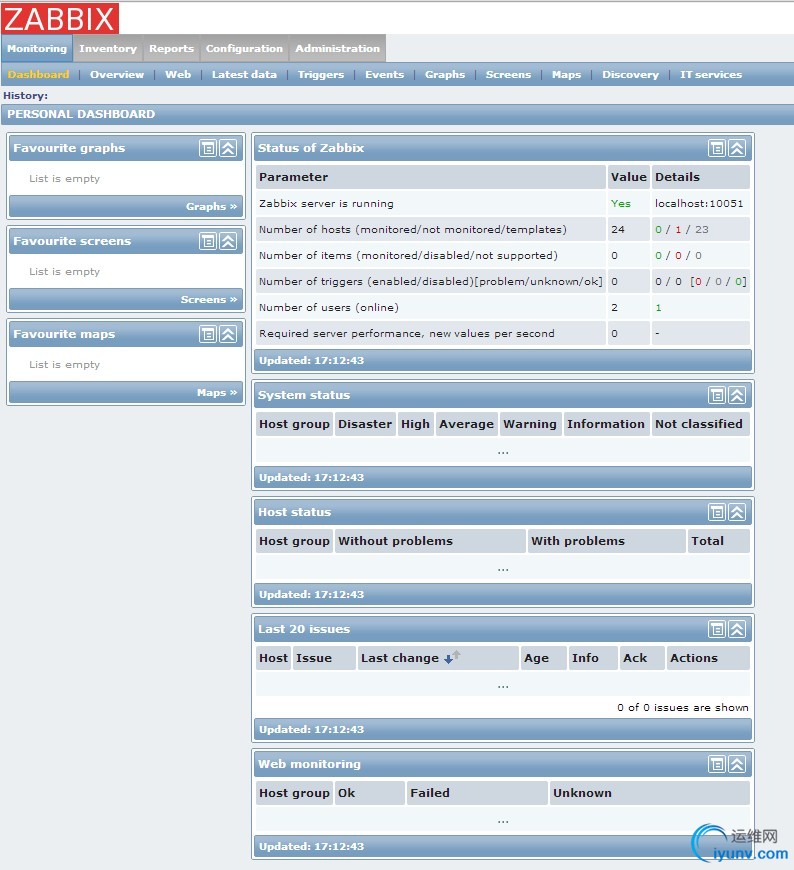
Task: Open the Web submenu item
Action: click(178, 74)
